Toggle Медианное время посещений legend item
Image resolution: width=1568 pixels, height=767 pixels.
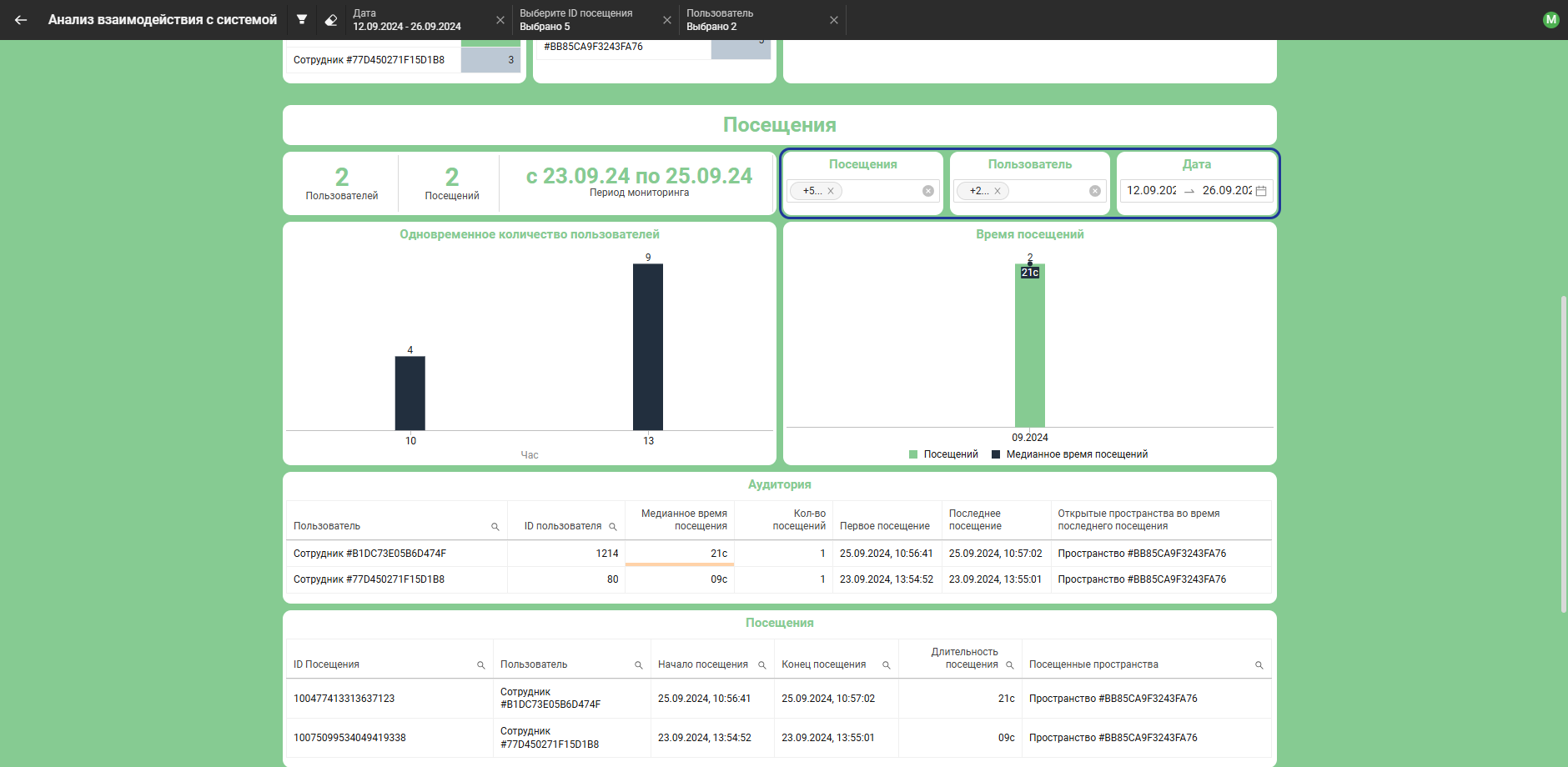pyautogui.click(x=1069, y=454)
